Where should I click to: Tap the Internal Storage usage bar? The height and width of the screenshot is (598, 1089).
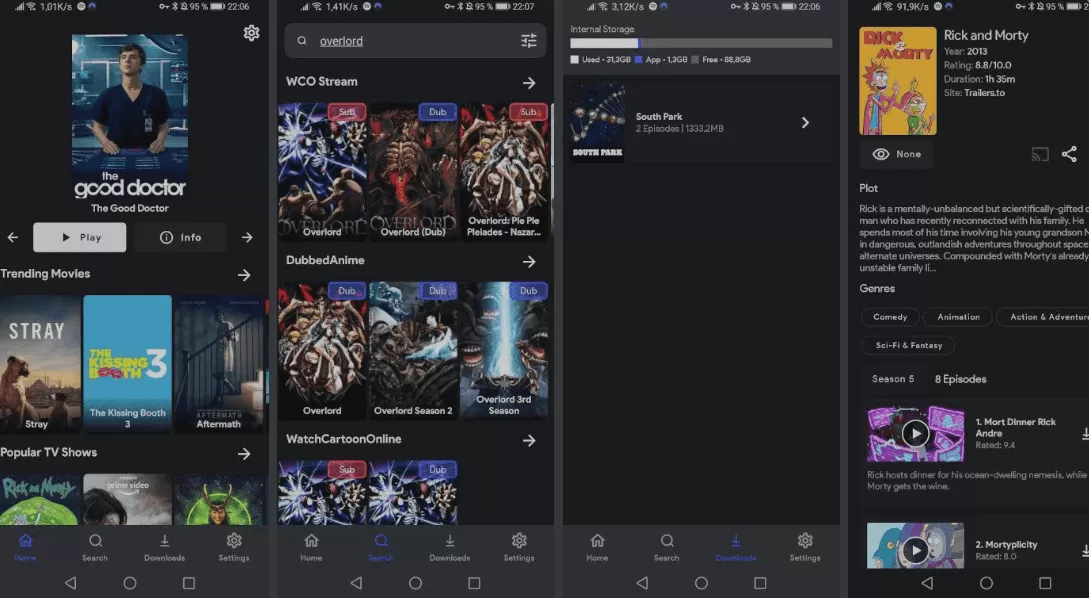pyautogui.click(x=700, y=42)
